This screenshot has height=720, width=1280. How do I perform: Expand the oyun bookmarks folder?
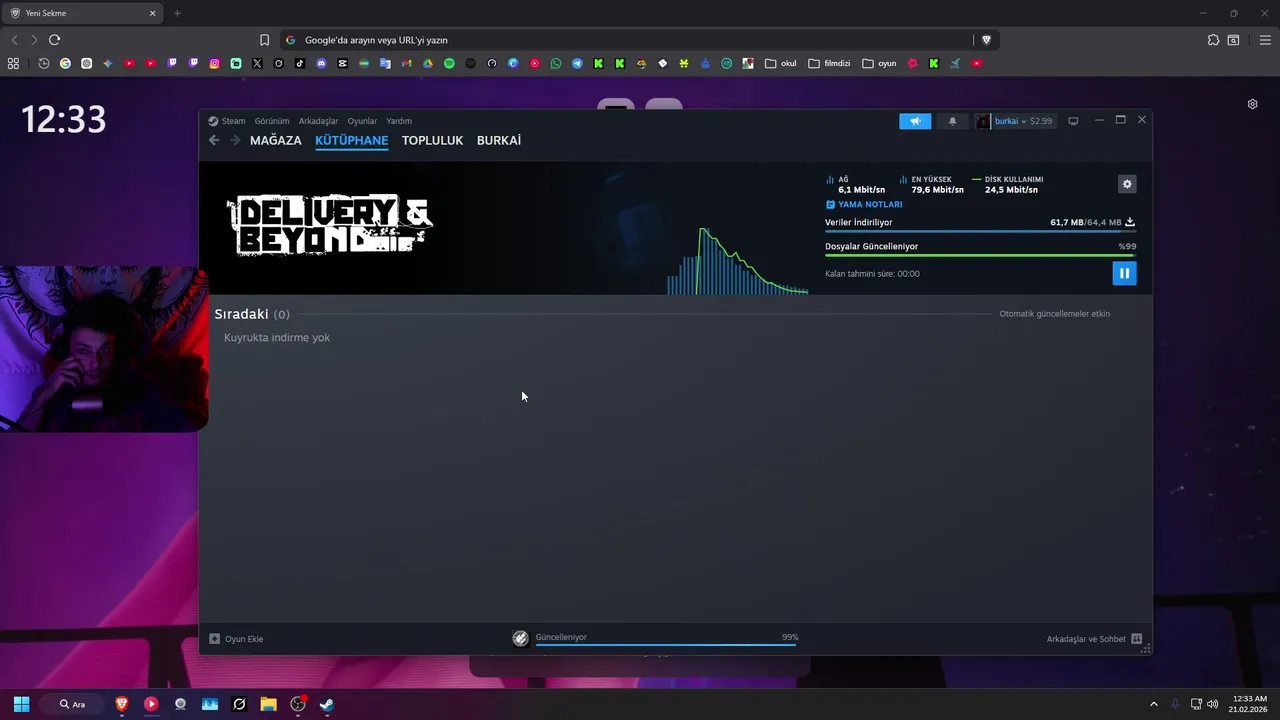(880, 63)
